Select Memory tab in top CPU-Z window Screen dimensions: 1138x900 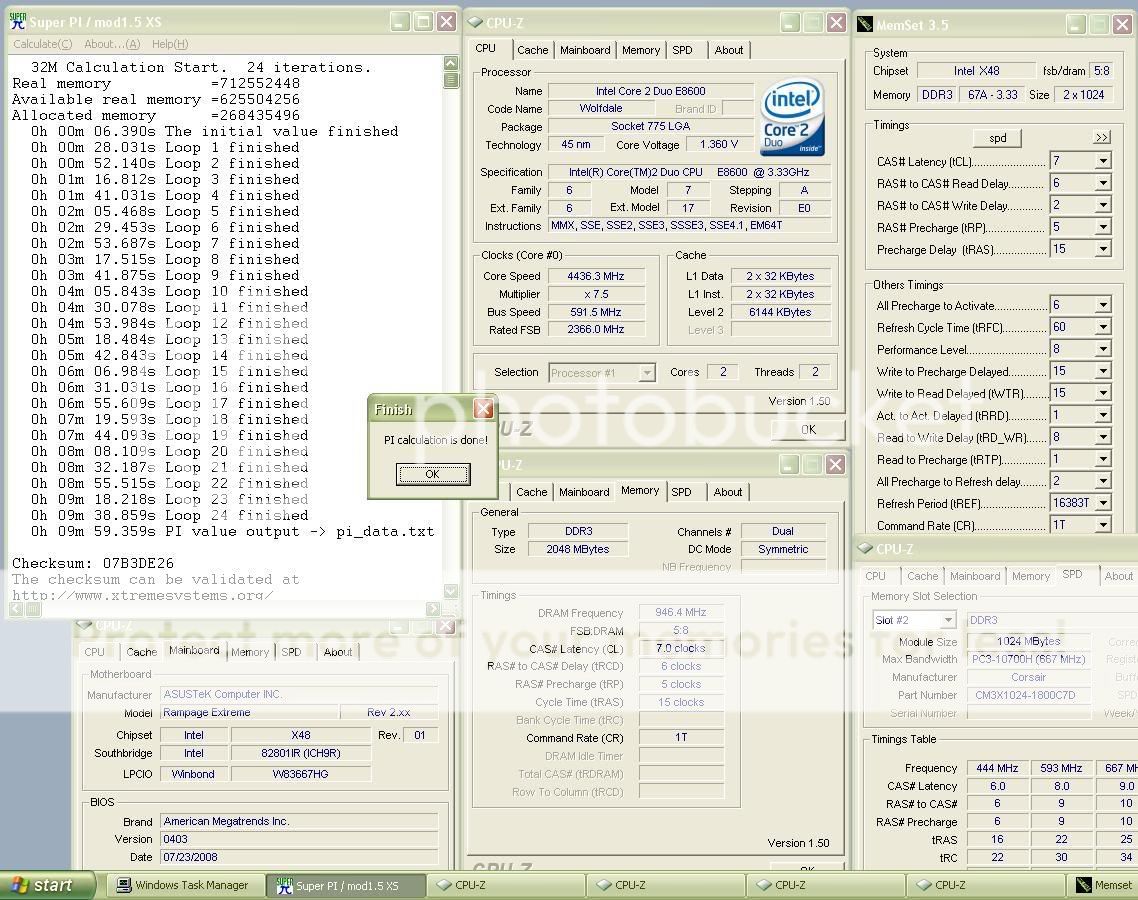[641, 50]
